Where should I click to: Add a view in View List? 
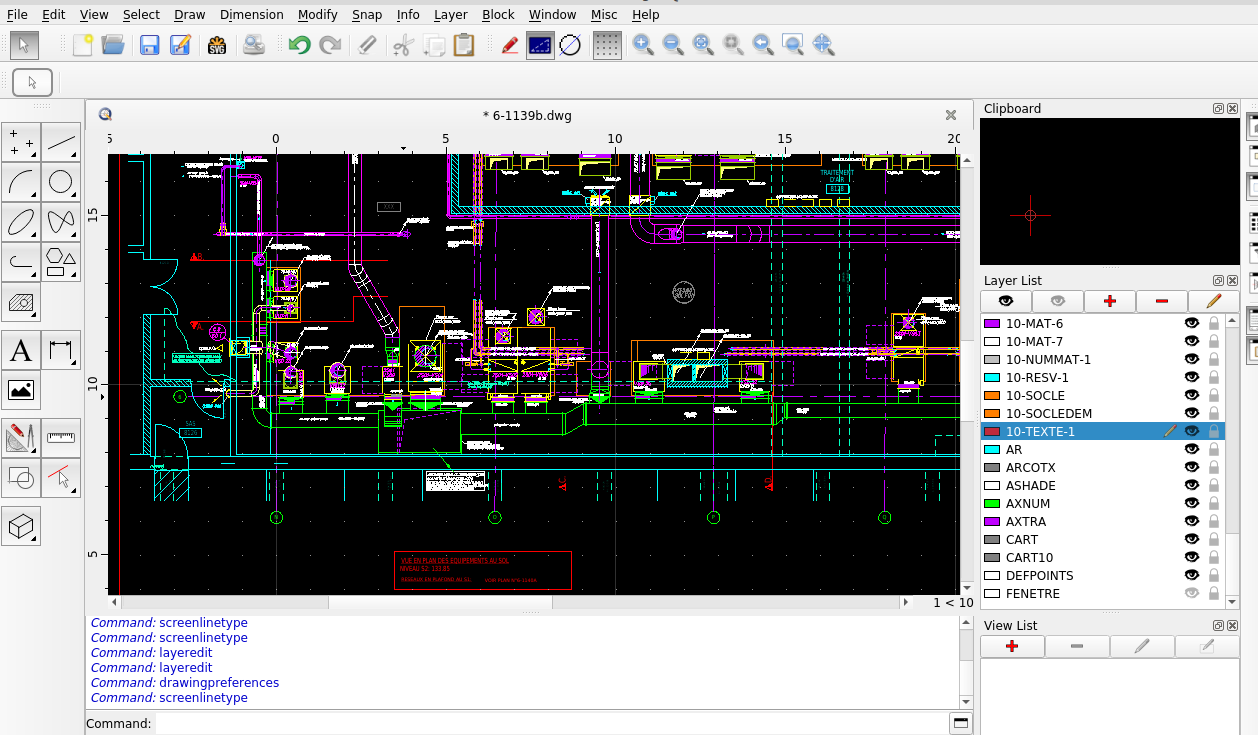pos(1012,647)
